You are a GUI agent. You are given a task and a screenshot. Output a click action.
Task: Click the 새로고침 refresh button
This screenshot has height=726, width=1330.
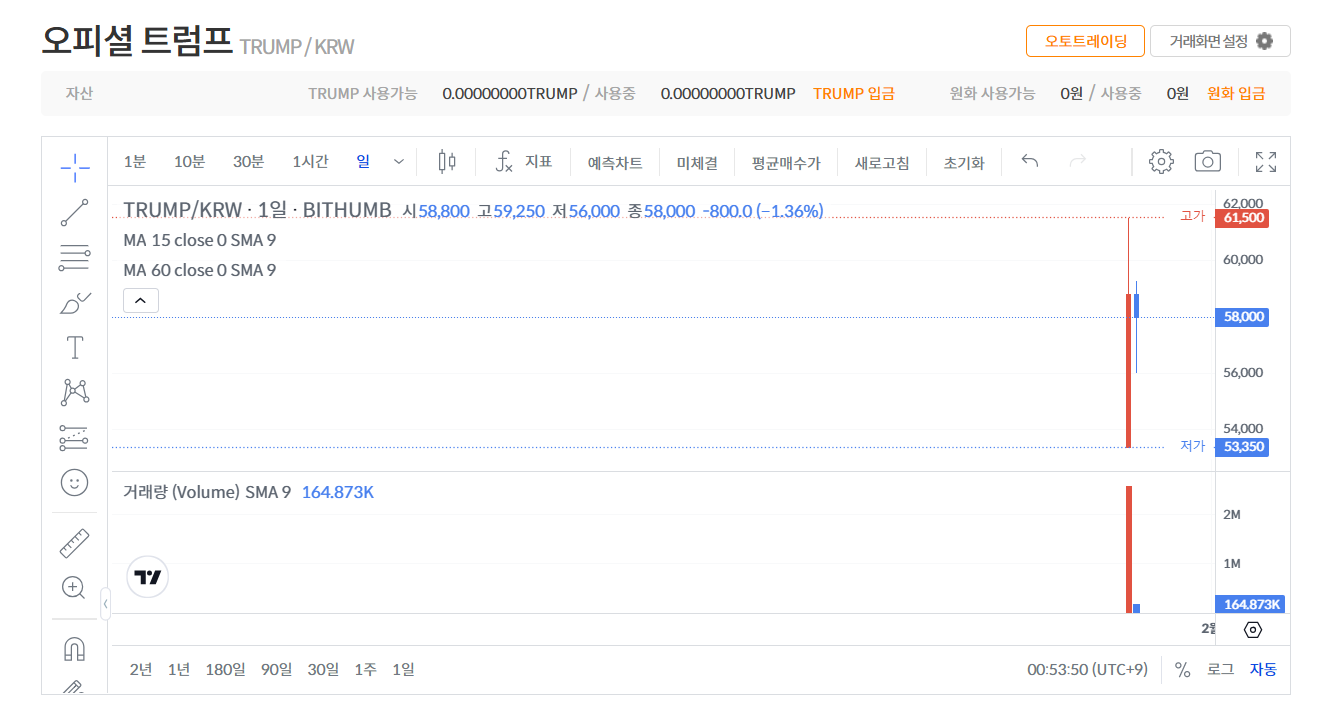point(882,162)
